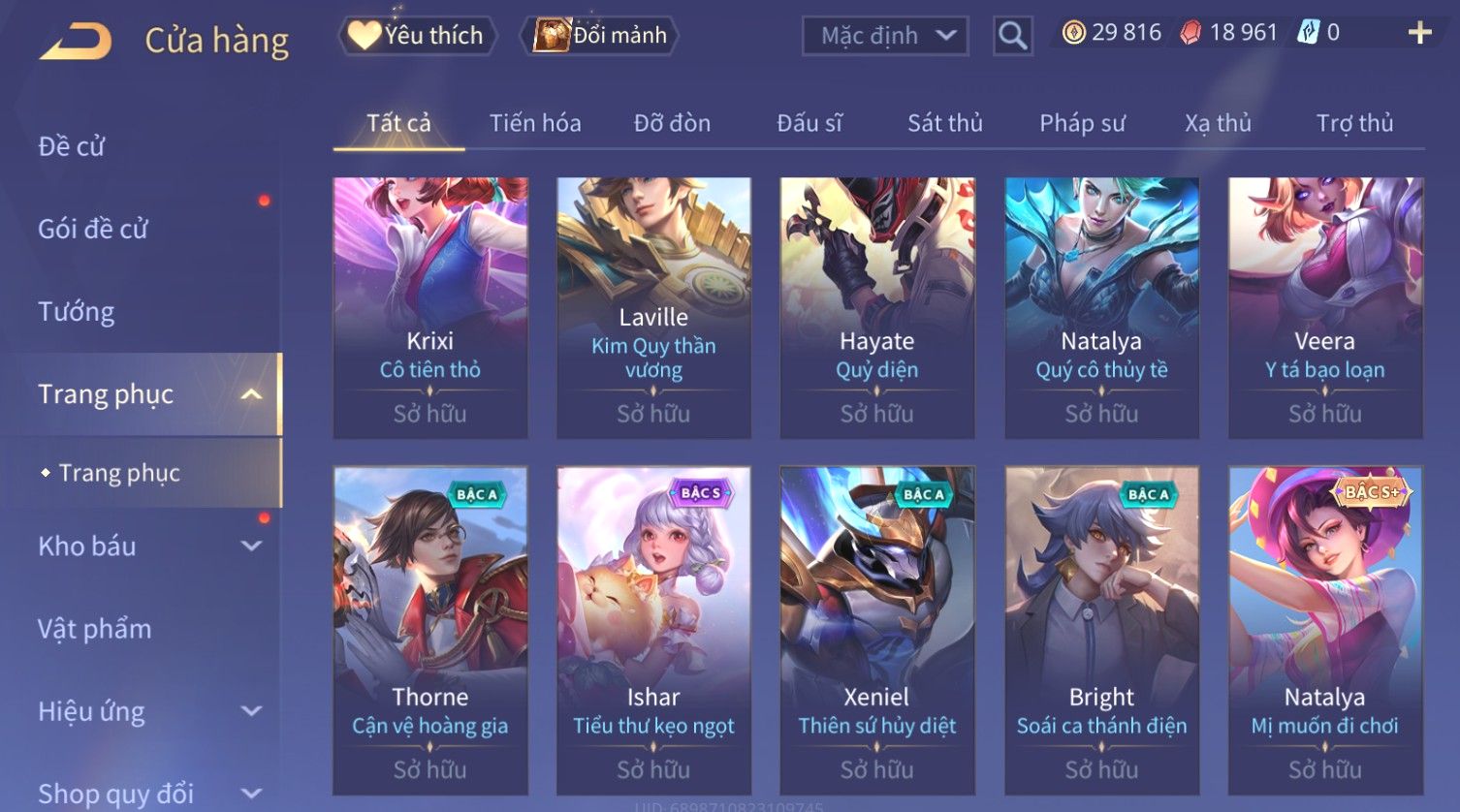Viewport: 1460px width, 812px height.
Task: Select the Tiến hóa tab
Action: coord(535,123)
